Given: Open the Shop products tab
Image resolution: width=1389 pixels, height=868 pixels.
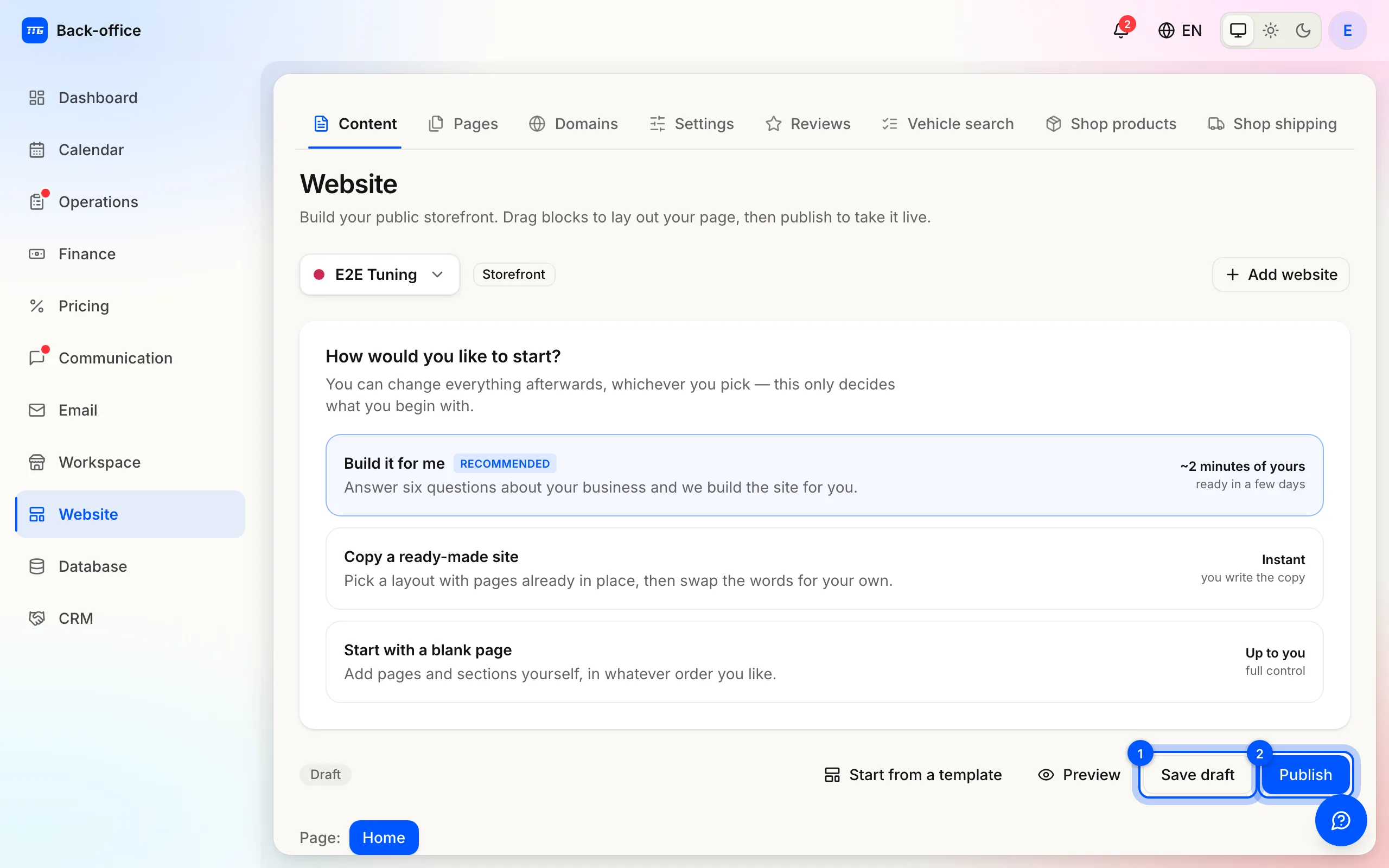Looking at the screenshot, I should [x=1111, y=124].
